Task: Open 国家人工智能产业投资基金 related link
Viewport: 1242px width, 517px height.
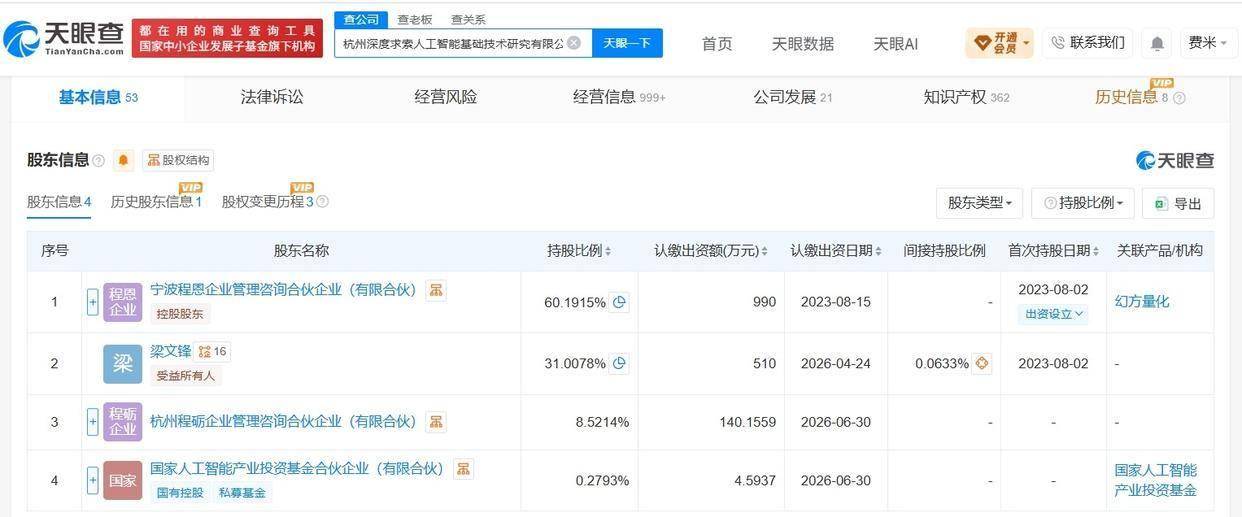Action: 1156,480
